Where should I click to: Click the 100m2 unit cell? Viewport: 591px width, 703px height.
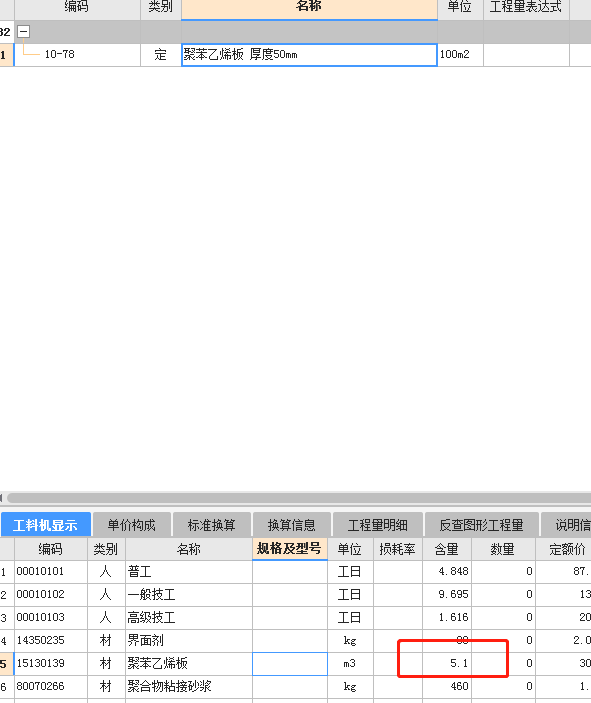460,55
